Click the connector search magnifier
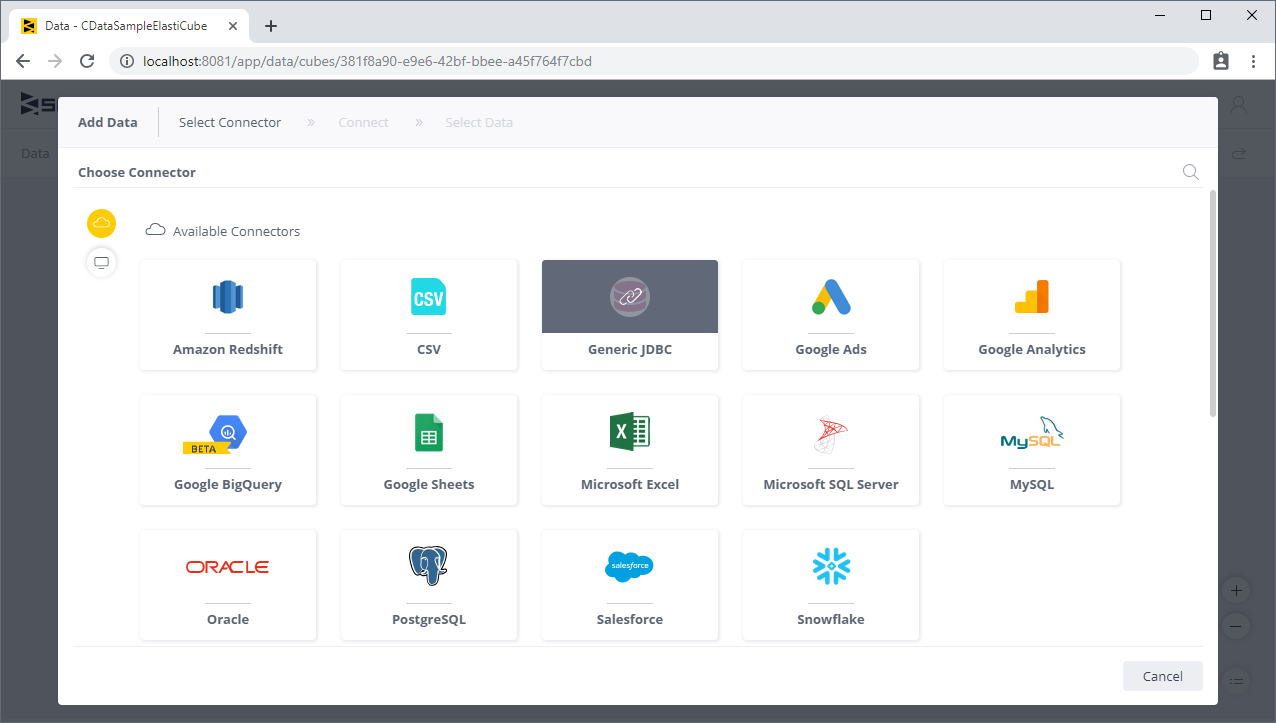 (x=1190, y=172)
